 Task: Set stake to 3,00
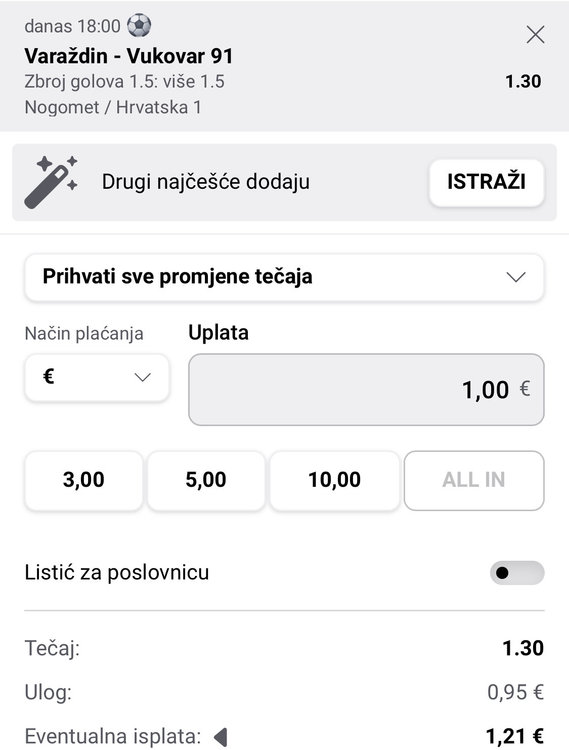(x=84, y=480)
